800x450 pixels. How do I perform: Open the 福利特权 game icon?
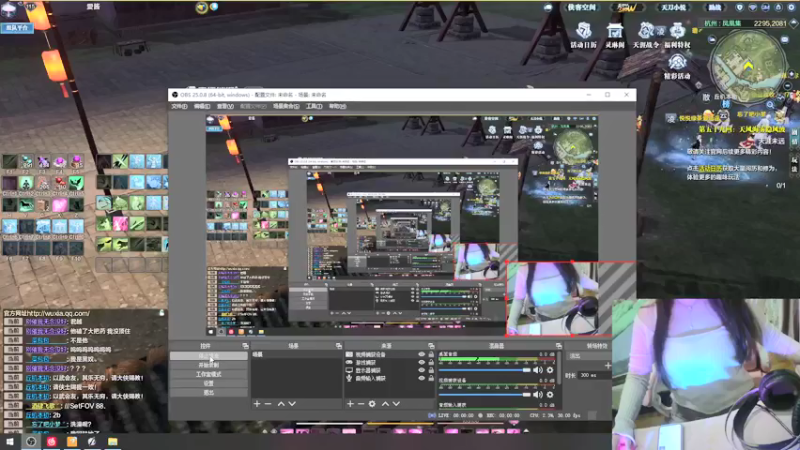[x=677, y=35]
